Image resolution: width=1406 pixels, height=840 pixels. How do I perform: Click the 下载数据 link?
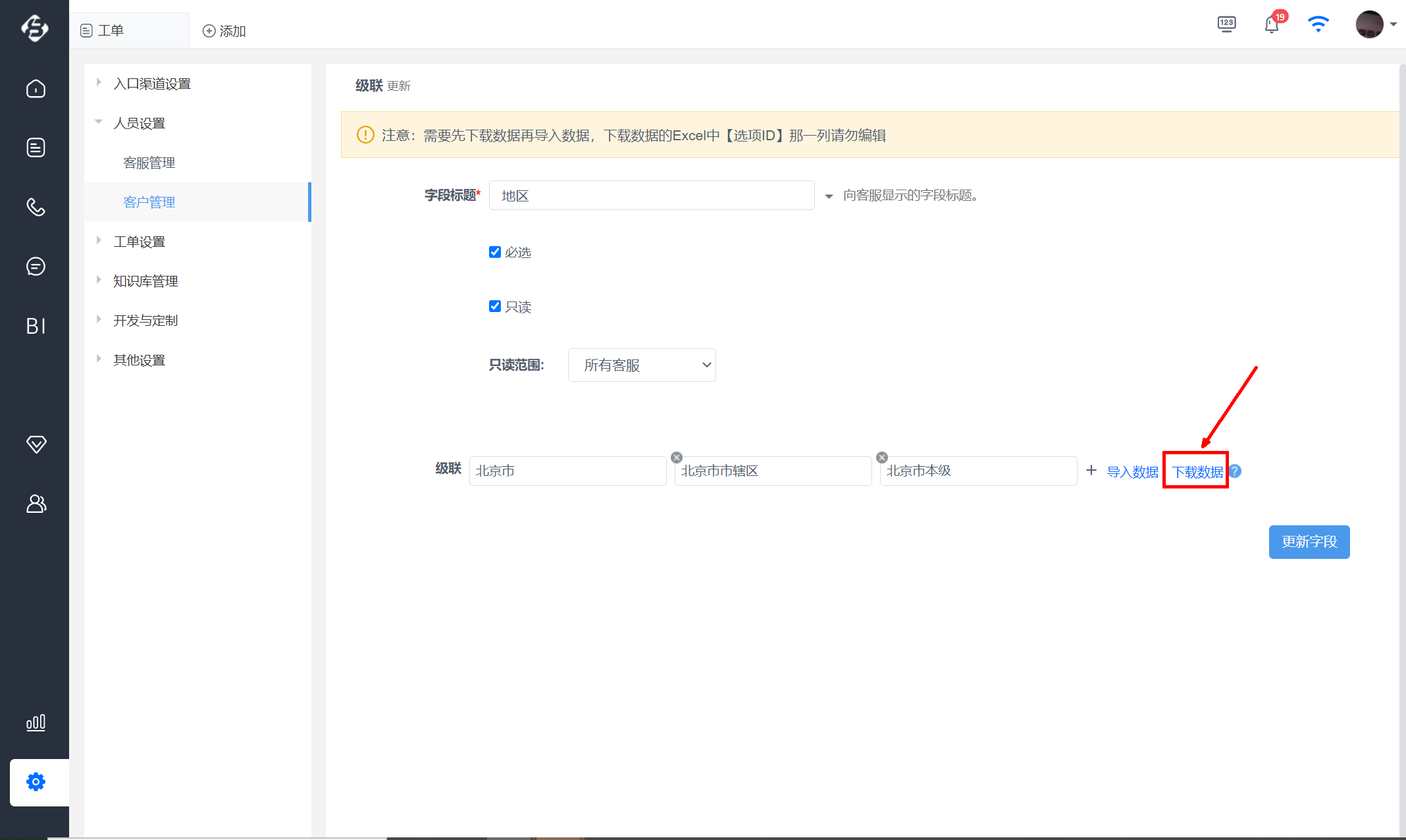1197,472
